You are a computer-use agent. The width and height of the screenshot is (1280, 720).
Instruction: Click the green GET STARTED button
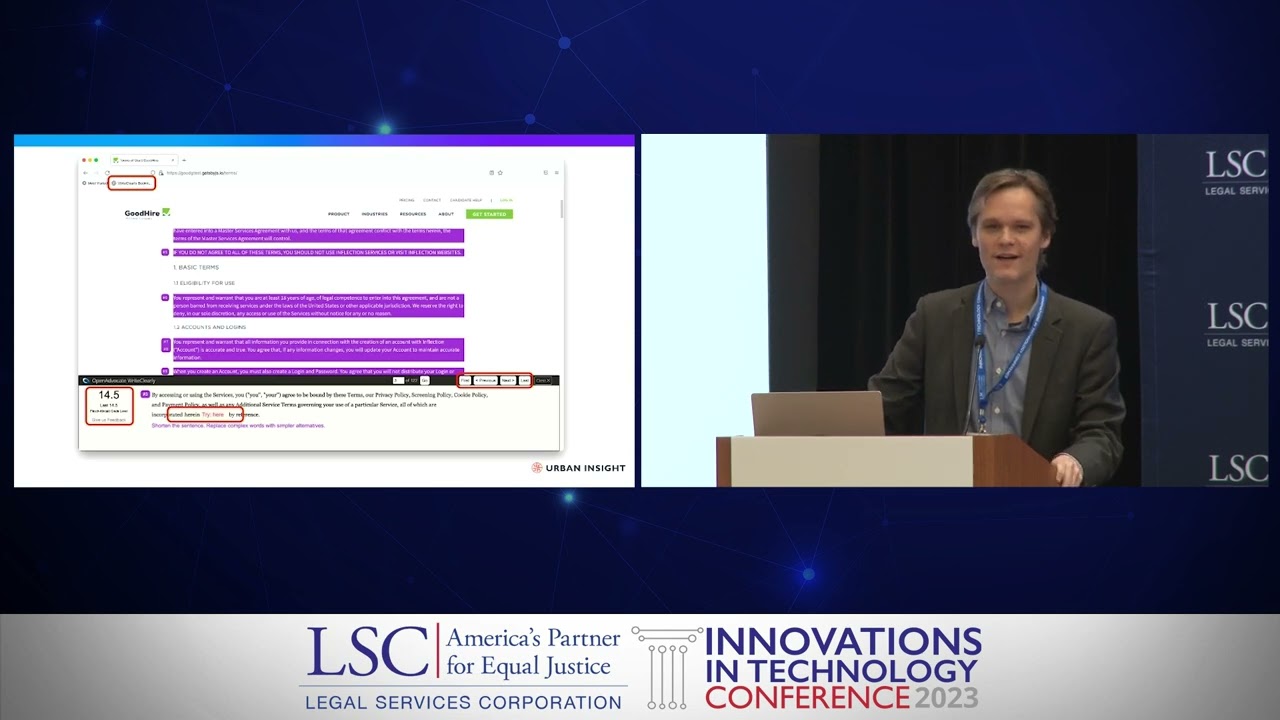pyautogui.click(x=489, y=214)
